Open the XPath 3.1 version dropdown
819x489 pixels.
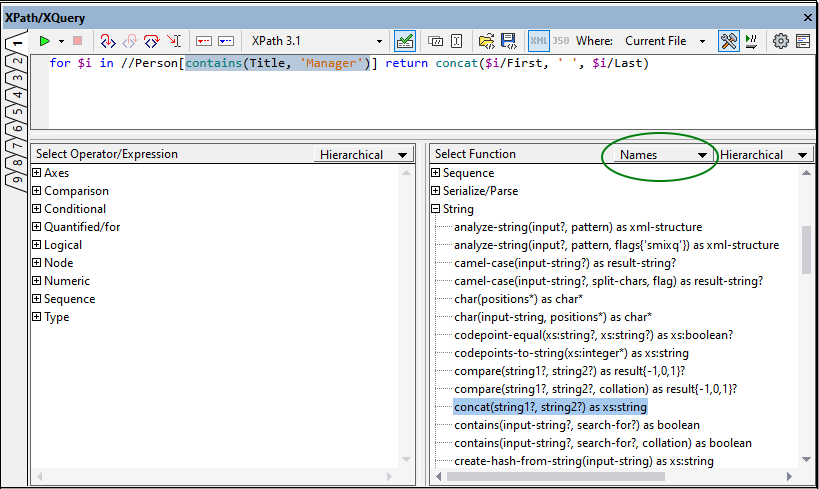[x=316, y=41]
